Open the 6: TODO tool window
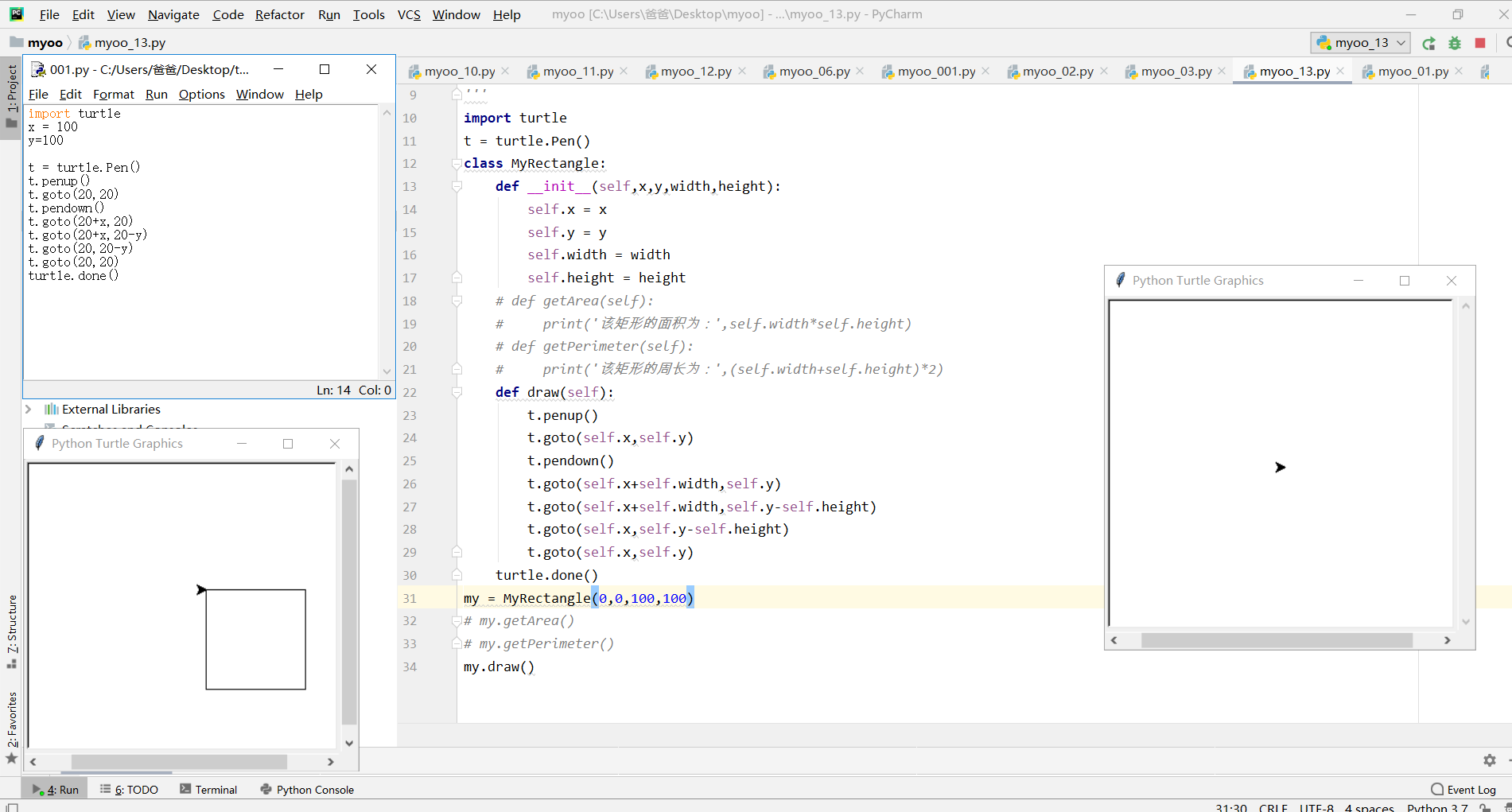The width and height of the screenshot is (1512, 812). [129, 790]
